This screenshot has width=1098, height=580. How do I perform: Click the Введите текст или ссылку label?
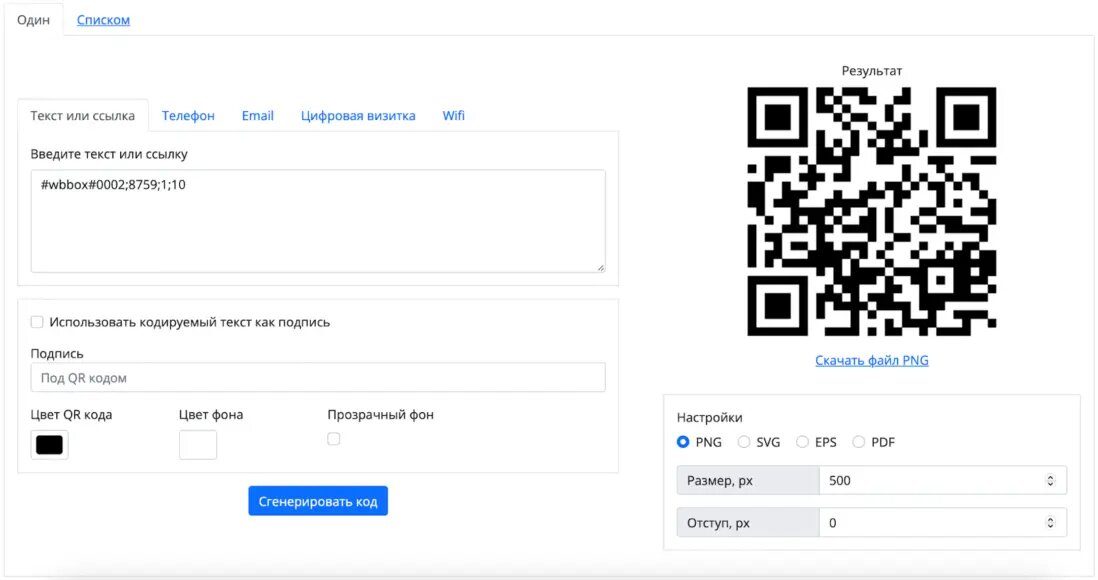pos(109,154)
